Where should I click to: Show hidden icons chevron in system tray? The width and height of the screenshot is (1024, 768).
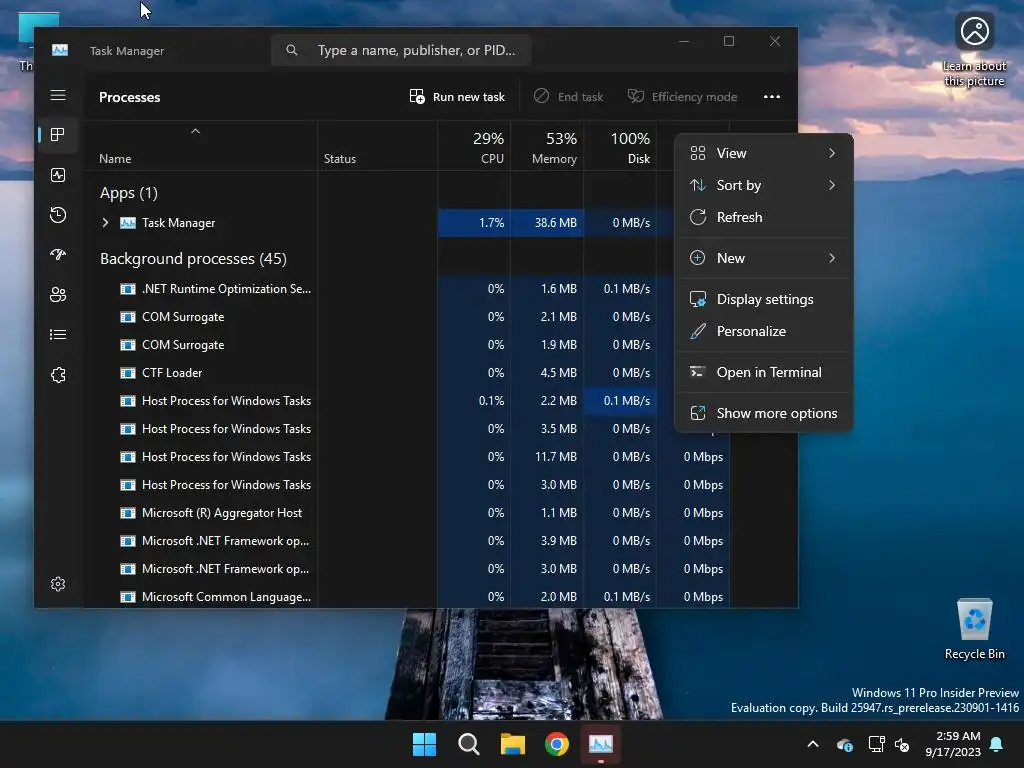pyautogui.click(x=813, y=744)
